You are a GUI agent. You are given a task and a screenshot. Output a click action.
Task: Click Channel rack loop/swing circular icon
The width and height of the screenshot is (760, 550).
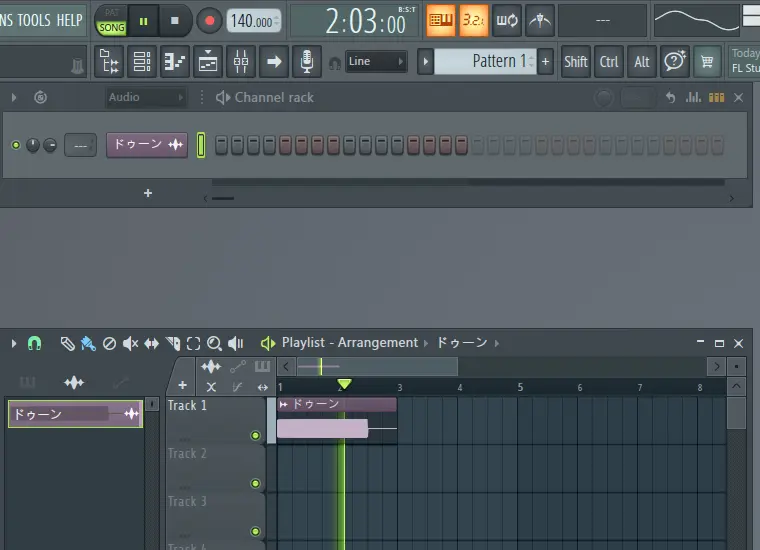(x=40, y=97)
